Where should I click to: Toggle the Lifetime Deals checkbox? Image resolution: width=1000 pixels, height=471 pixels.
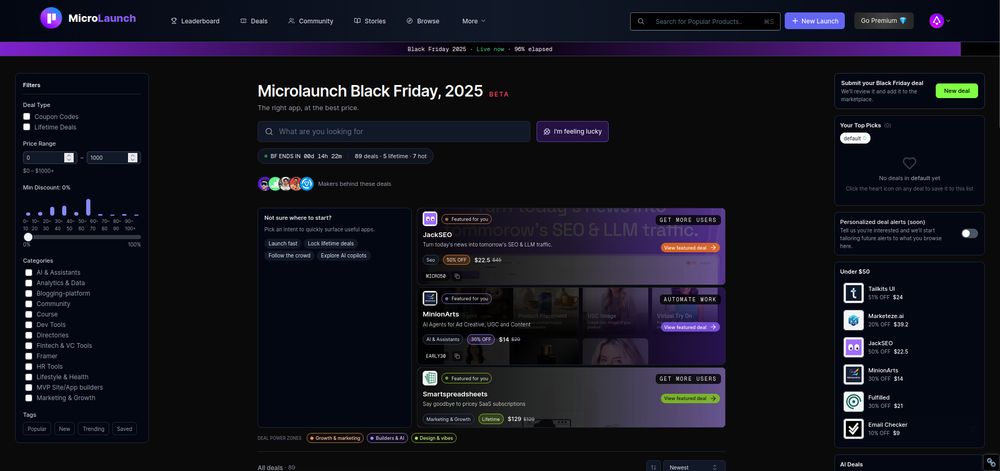point(27,127)
